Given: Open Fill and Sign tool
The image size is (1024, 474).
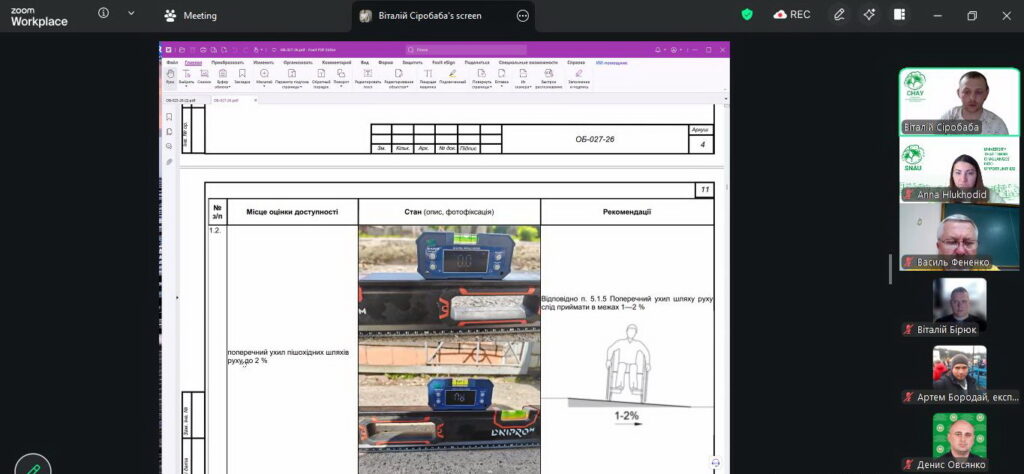Looking at the screenshot, I should pyautogui.click(x=579, y=77).
